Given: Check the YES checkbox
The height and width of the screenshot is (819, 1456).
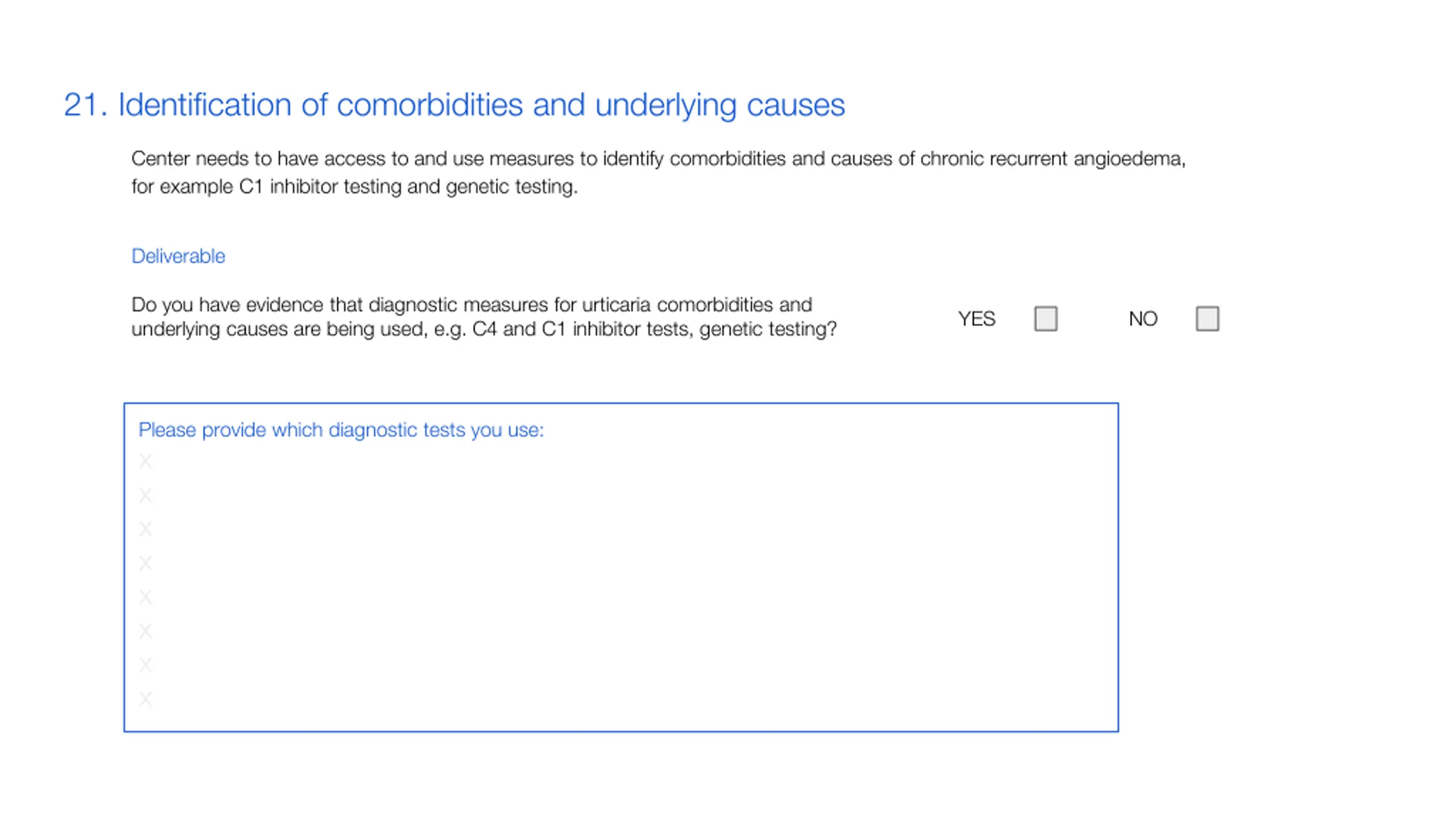Looking at the screenshot, I should (1045, 318).
